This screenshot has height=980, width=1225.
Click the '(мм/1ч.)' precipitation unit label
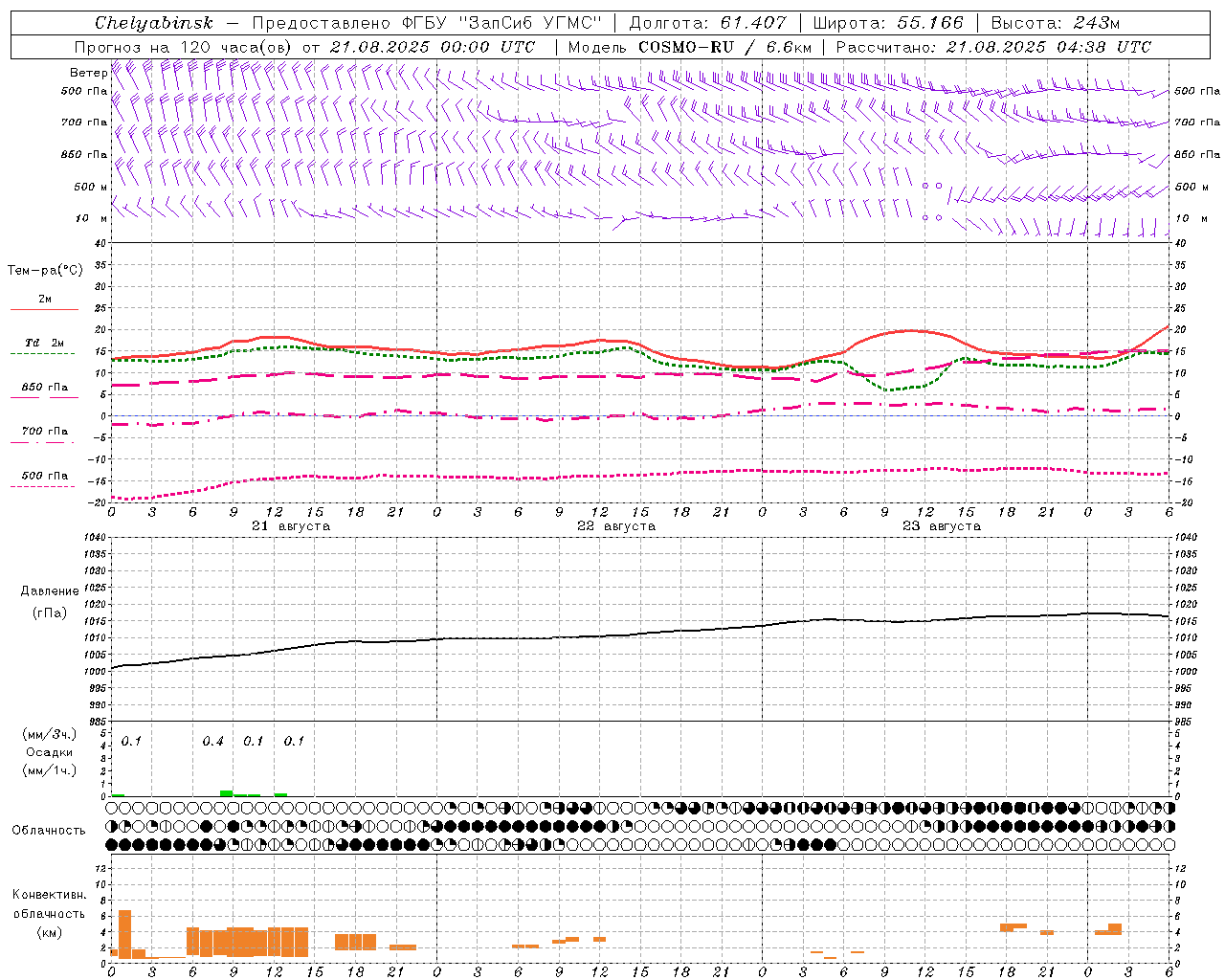(50, 770)
